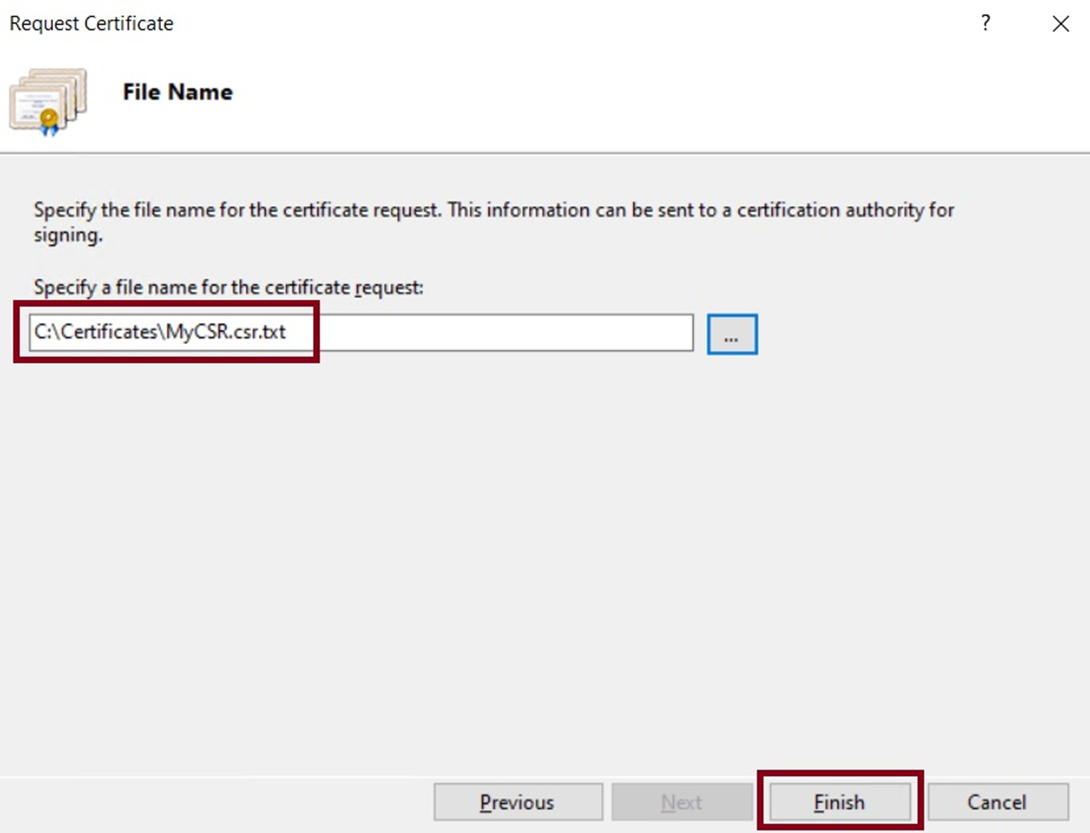Cancel the Request Certificate wizard
This screenshot has height=833, width=1090.
[x=996, y=802]
